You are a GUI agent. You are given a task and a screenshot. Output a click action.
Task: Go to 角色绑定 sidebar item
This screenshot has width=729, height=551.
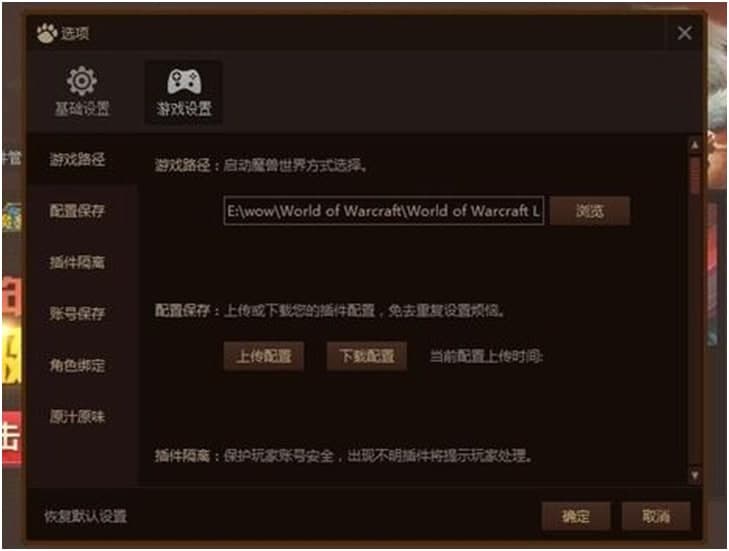tap(78, 365)
